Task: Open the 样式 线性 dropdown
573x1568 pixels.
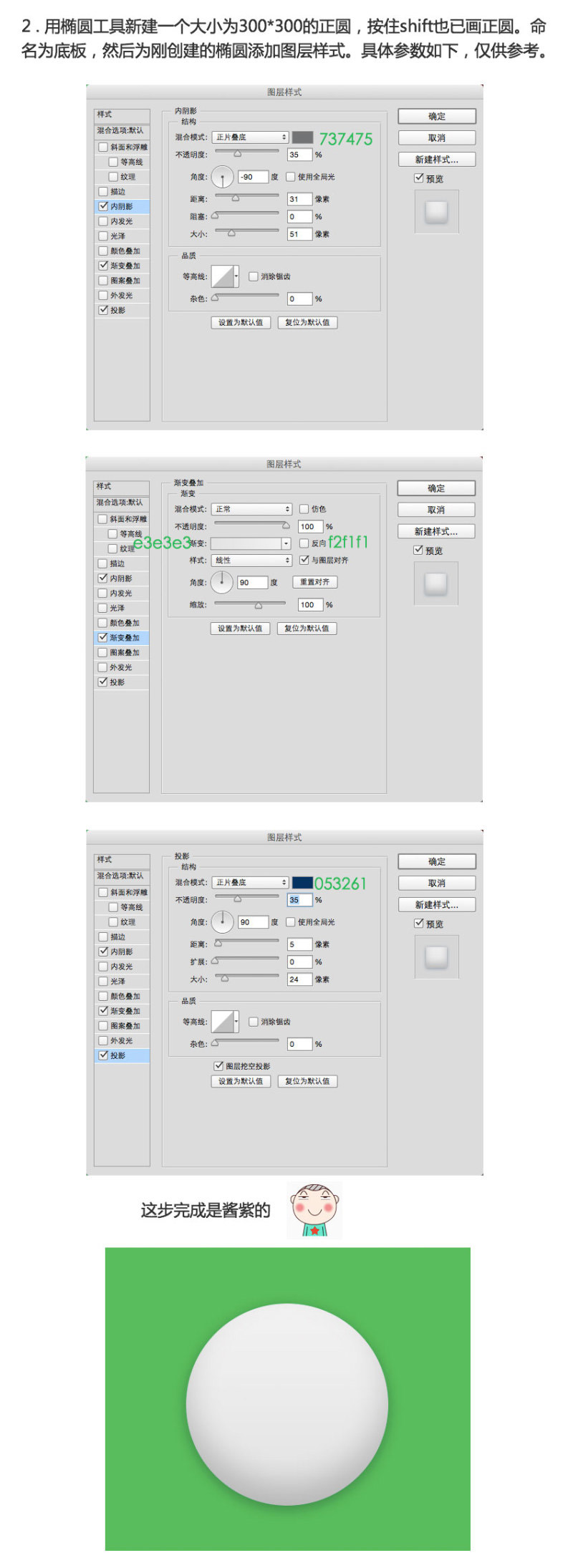Action: pos(251,560)
